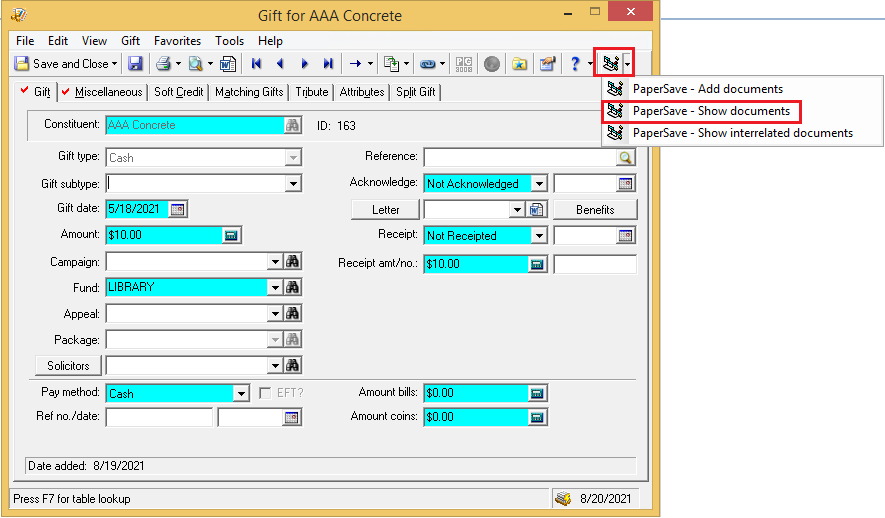Switch to the Soft Credit tab
The height and width of the screenshot is (518, 885).
(178, 92)
